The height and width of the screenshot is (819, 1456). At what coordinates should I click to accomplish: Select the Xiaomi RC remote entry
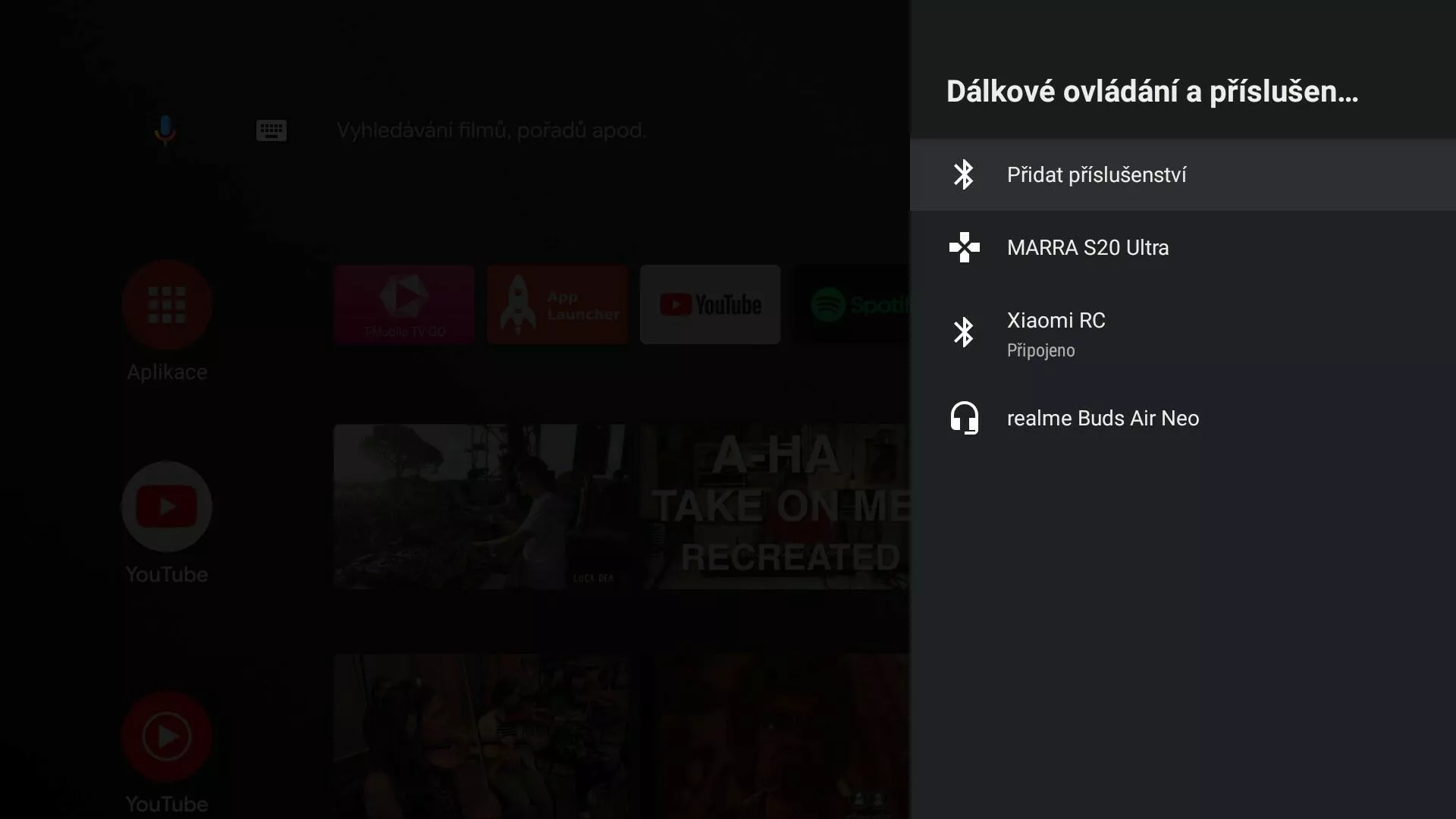[1183, 332]
